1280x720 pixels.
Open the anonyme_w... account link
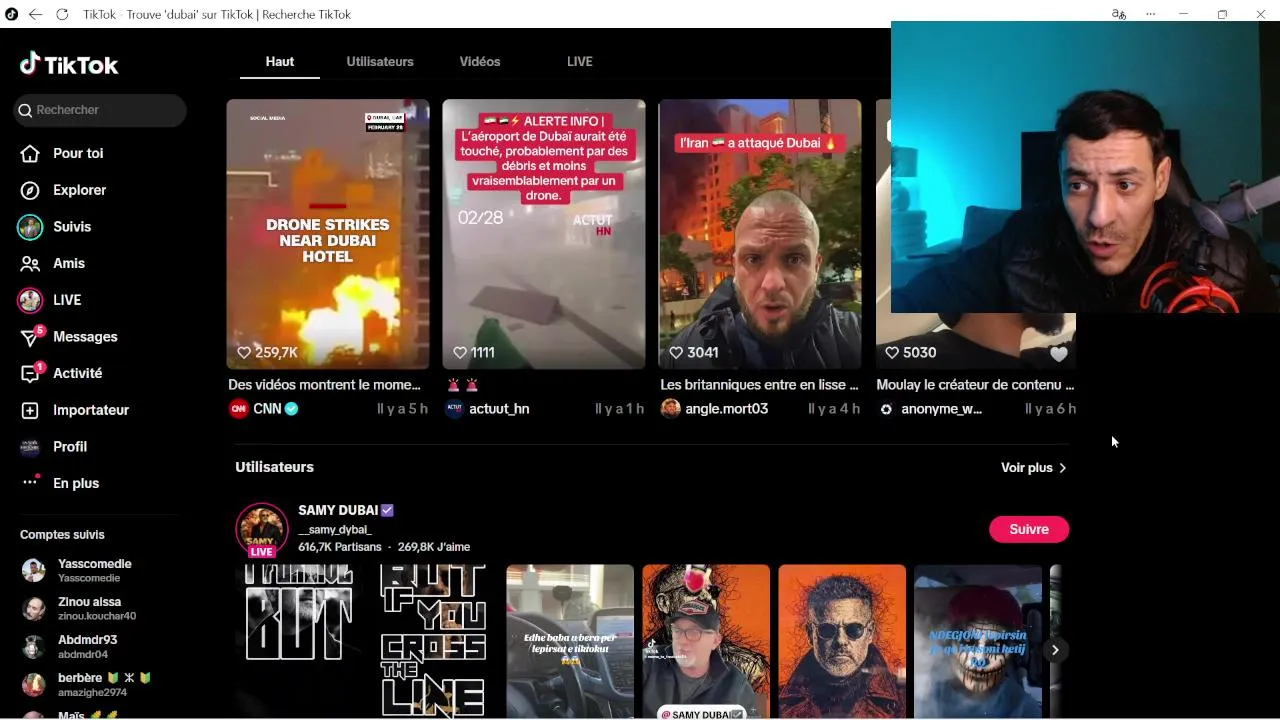(941, 408)
